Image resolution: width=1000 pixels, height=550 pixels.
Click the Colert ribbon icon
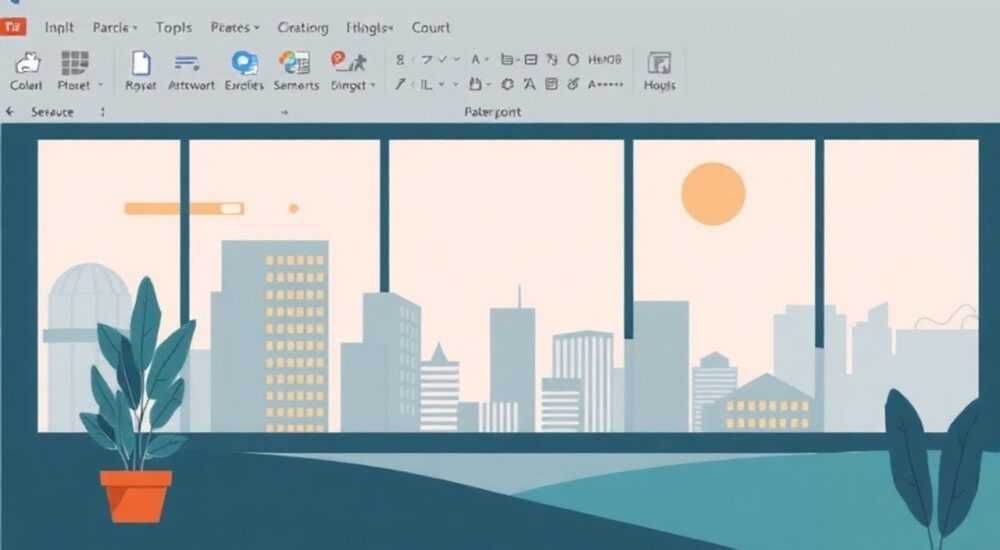pyautogui.click(x=27, y=63)
